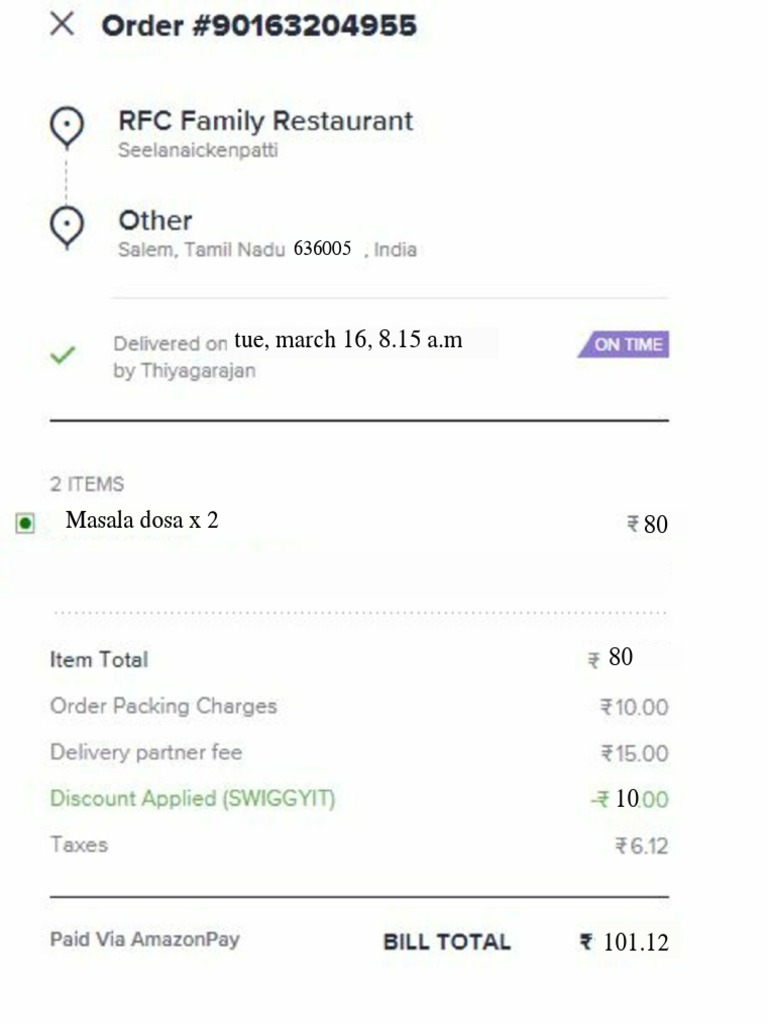Click the green delivered checkmark icon
This screenshot has height=1024, width=768.
(x=63, y=355)
